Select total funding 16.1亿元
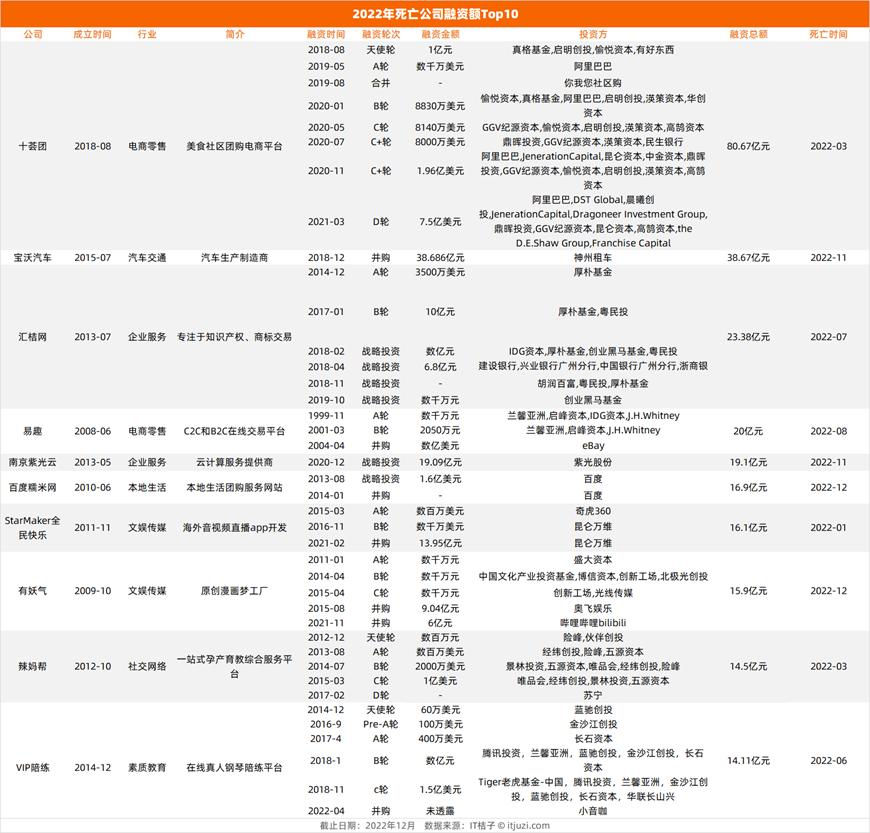Screen dimensions: 870x833 coord(748,528)
